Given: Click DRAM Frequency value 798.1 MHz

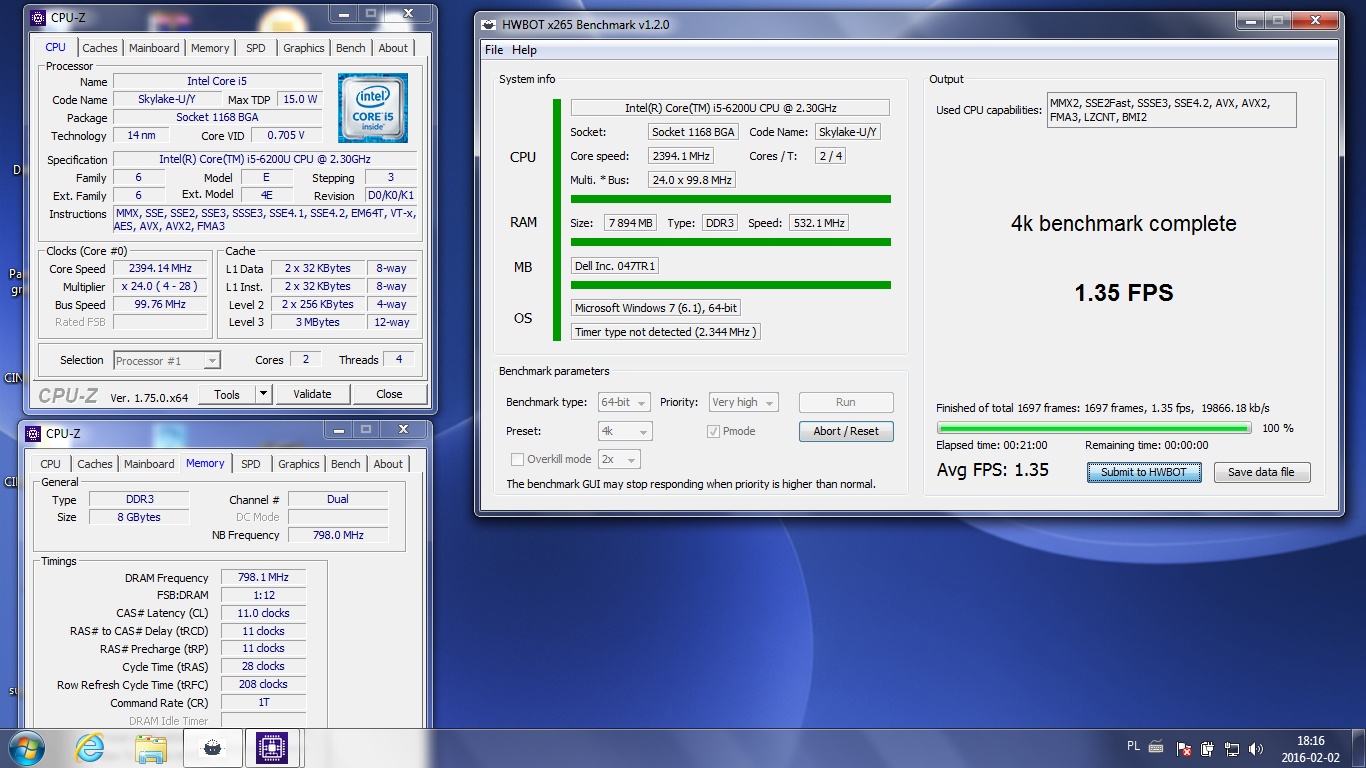Looking at the screenshot, I should pyautogui.click(x=263, y=577).
